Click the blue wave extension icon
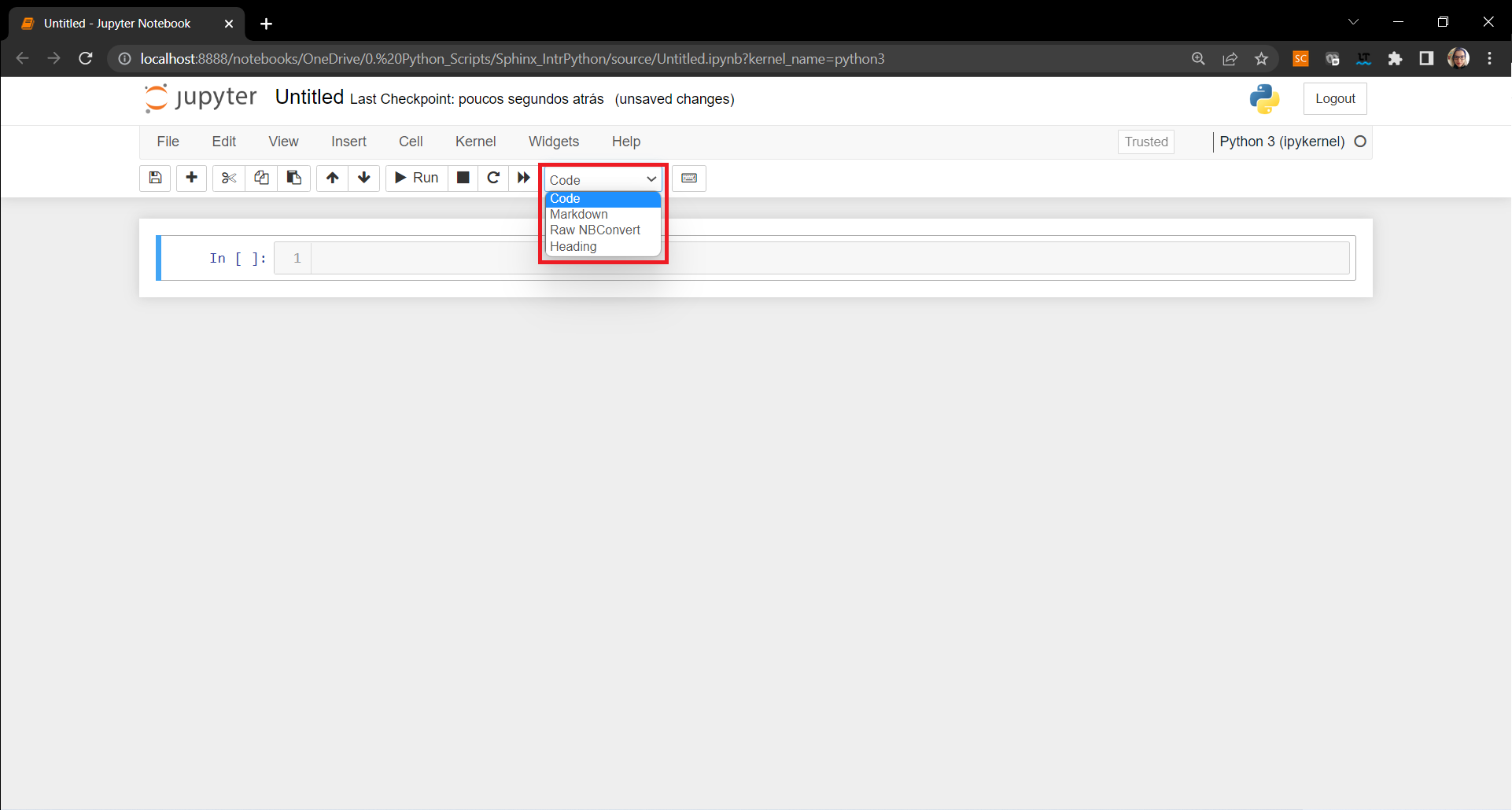 point(1364,59)
